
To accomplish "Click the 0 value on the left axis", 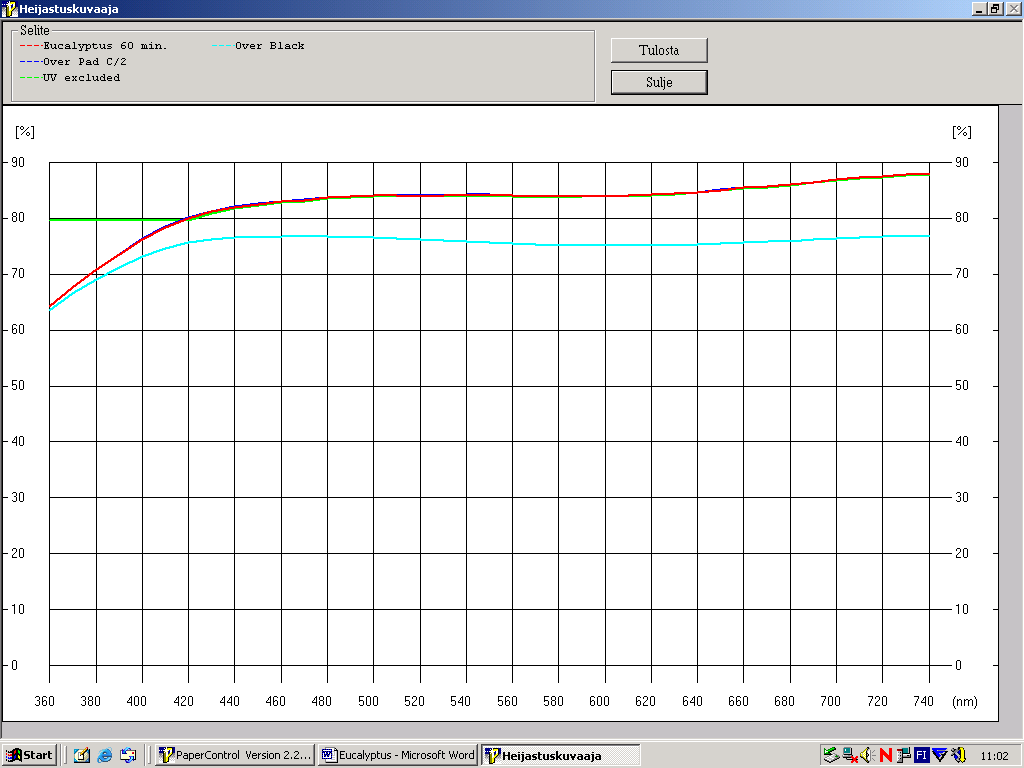I will point(14,665).
